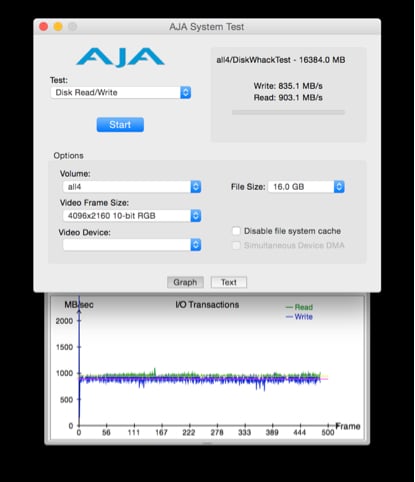The image size is (415, 482).
Task: Switch to the Graph view
Action: tap(185, 282)
